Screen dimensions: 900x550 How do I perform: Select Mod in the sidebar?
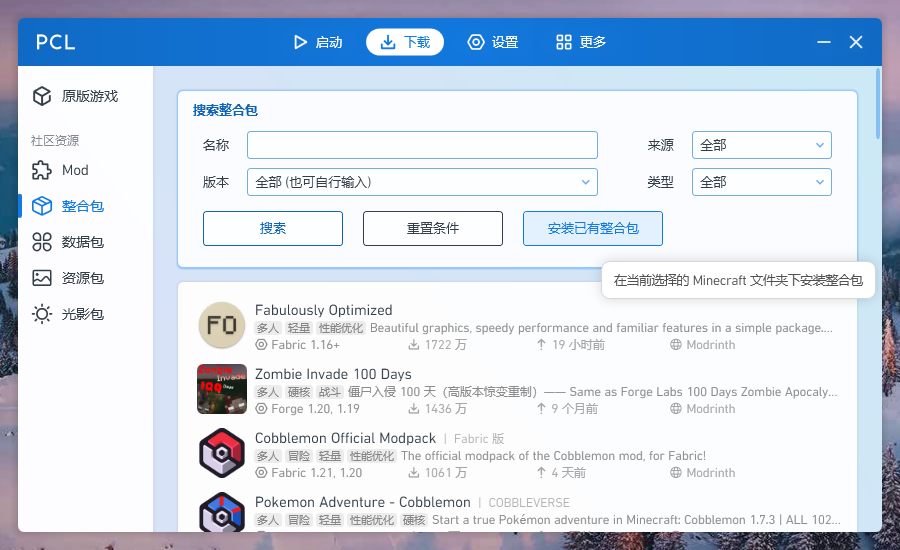click(x=85, y=170)
